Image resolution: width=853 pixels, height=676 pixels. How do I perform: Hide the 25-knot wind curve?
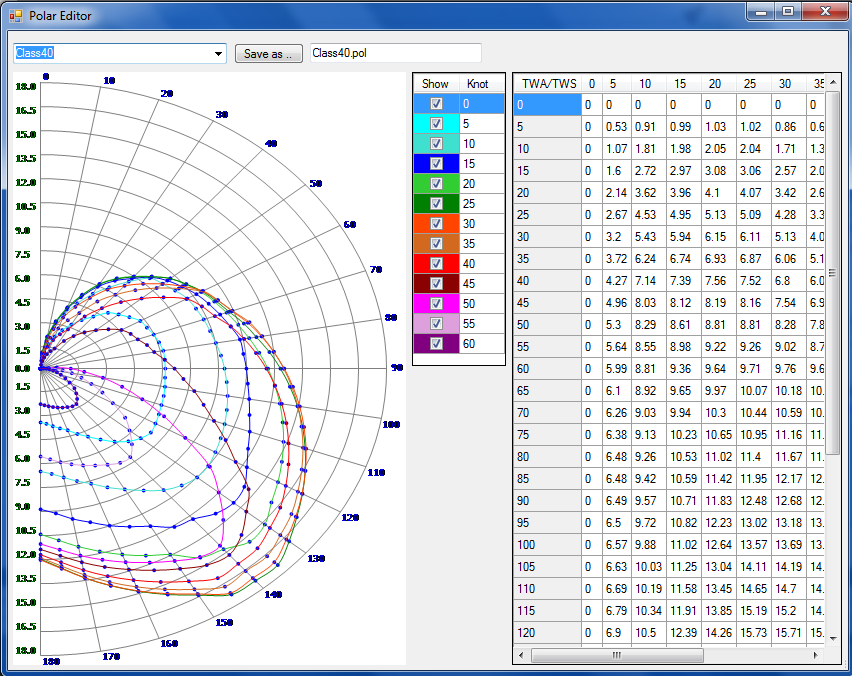coord(436,203)
